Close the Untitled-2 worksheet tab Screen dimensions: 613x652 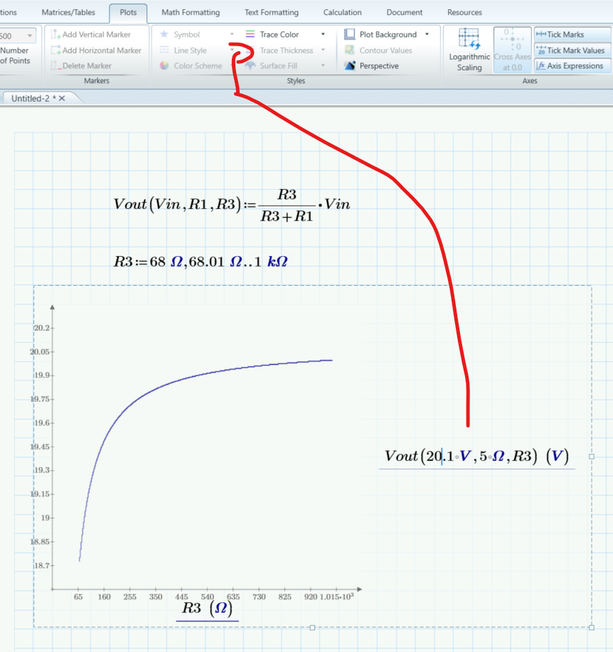[61, 99]
